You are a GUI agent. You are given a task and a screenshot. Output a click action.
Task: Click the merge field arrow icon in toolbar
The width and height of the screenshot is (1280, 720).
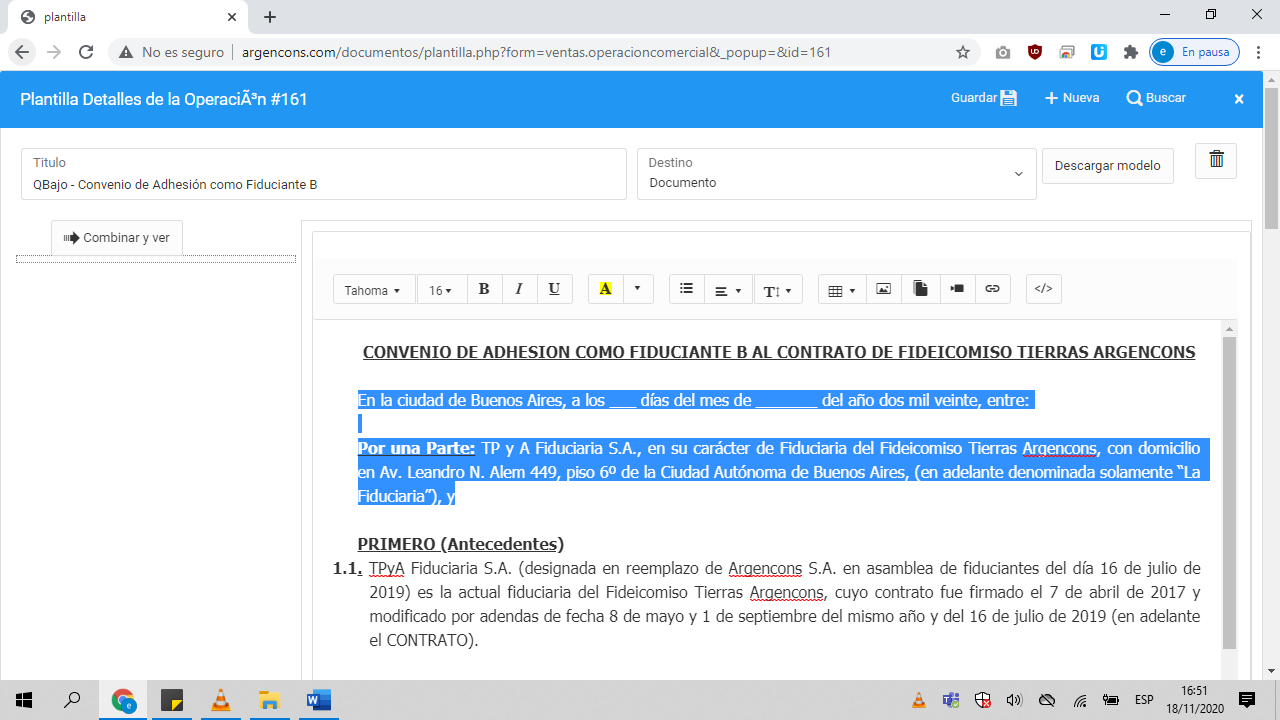click(957, 289)
